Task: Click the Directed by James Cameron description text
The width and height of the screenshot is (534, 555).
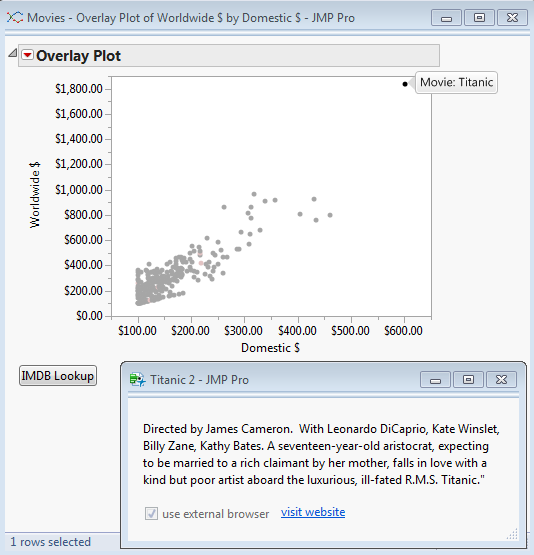Action: coord(321,454)
